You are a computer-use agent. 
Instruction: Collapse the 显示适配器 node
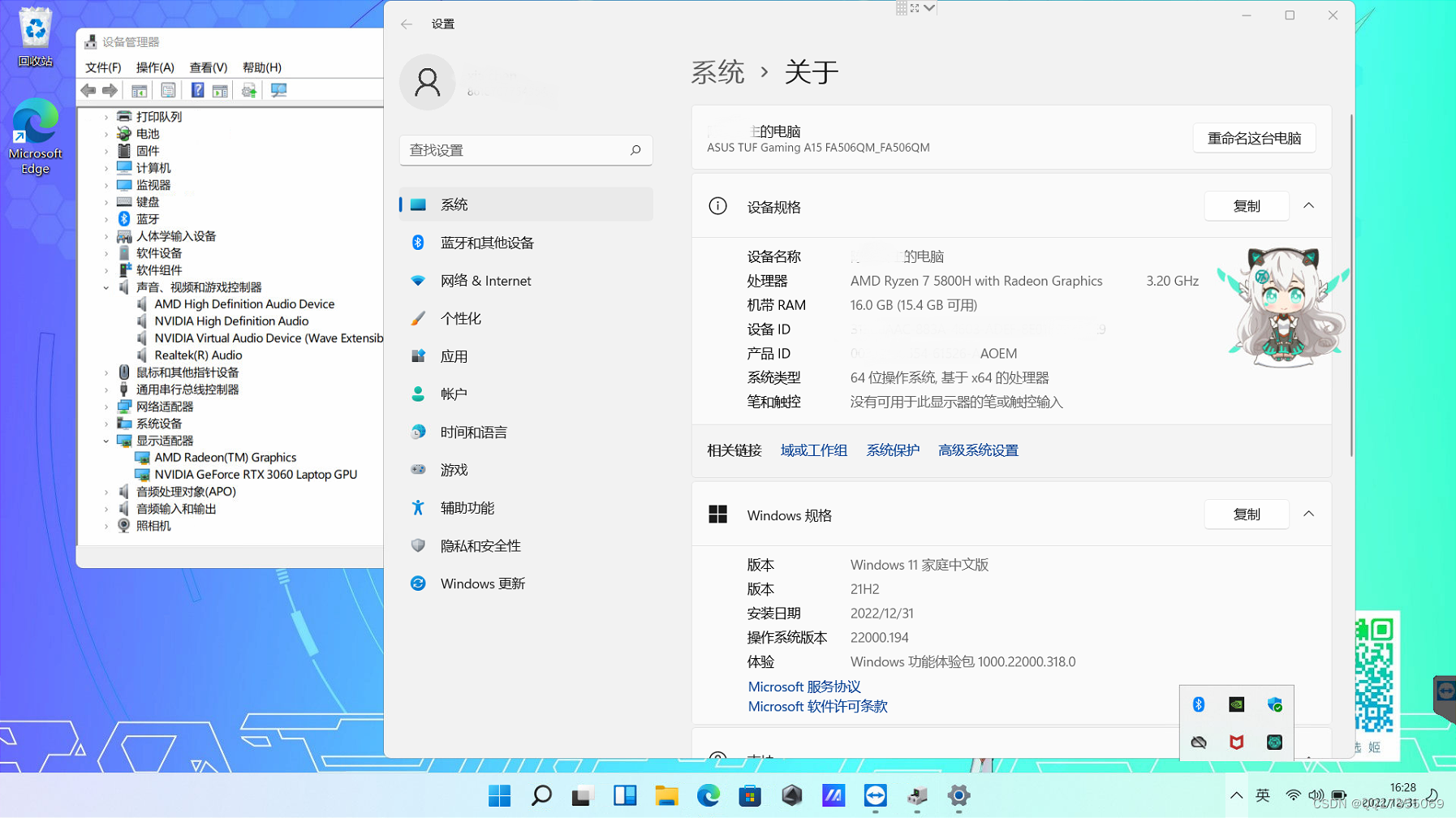[x=106, y=441]
